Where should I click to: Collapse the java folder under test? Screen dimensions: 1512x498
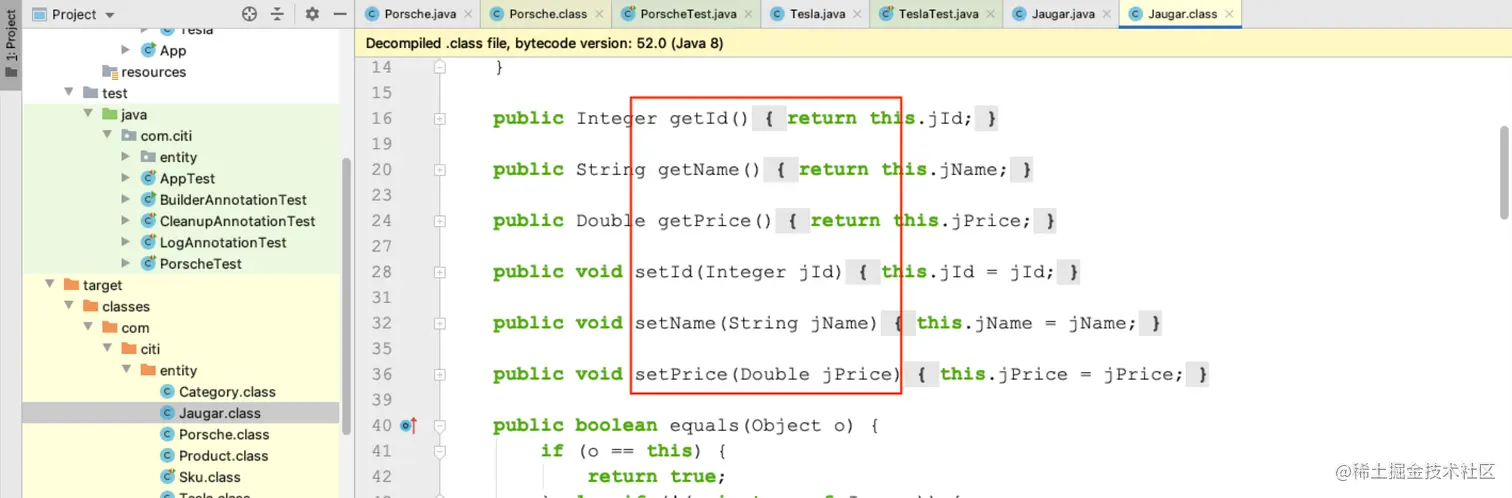pos(88,114)
